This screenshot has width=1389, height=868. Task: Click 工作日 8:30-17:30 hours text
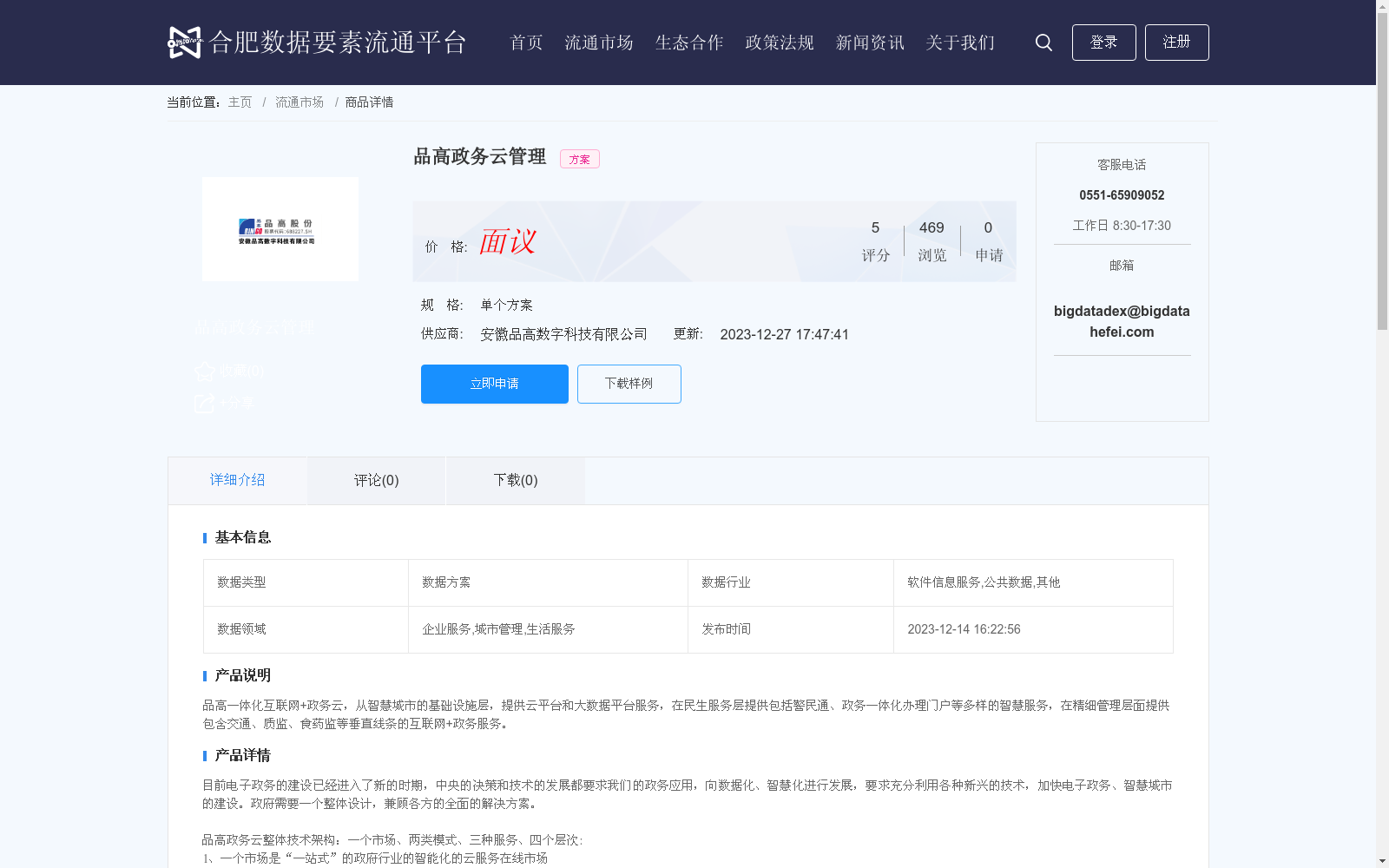point(1122,226)
